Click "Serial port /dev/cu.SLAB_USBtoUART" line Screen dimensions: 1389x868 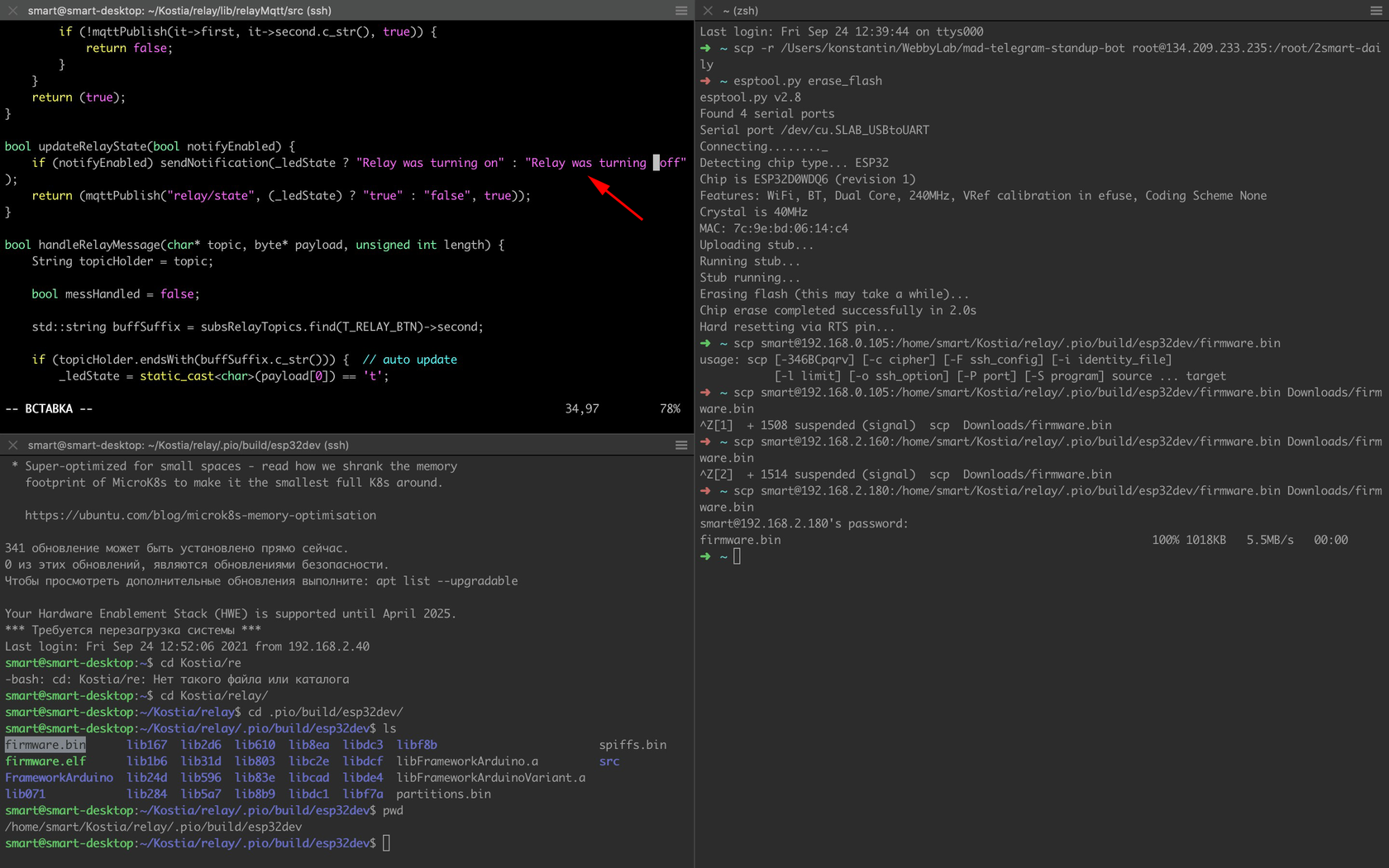814,130
